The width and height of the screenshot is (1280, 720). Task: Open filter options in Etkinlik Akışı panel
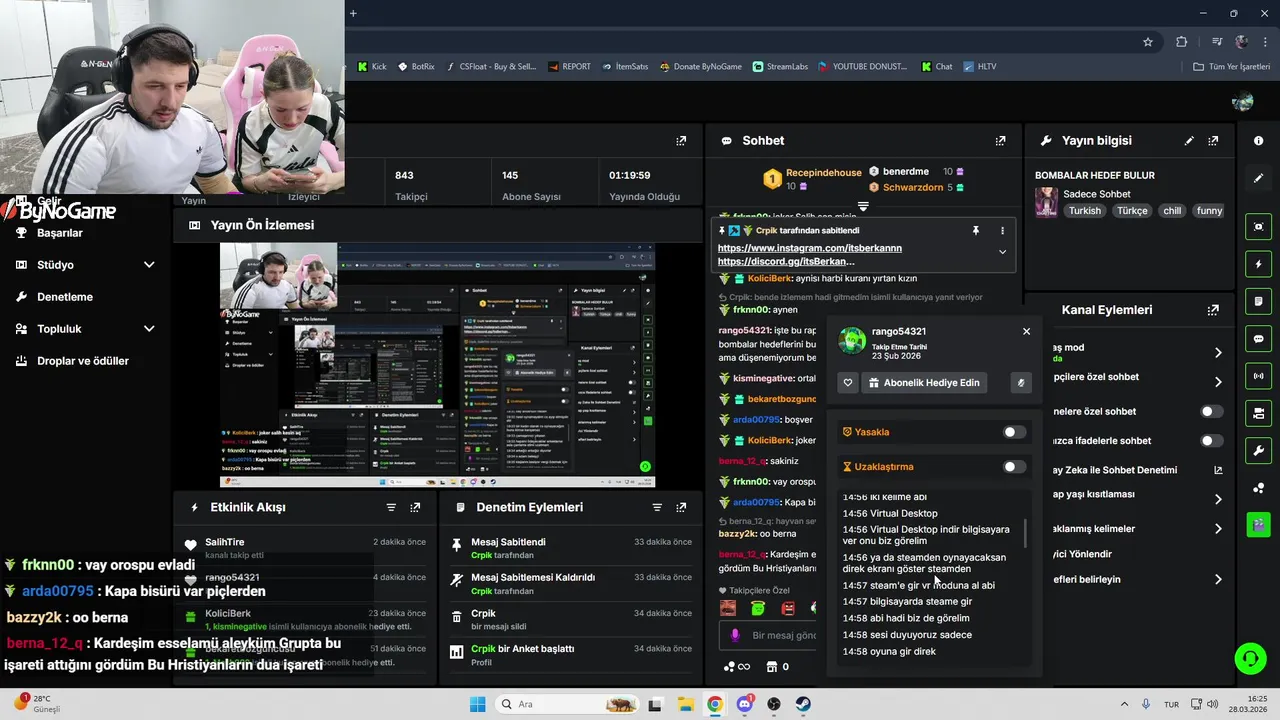pos(391,507)
